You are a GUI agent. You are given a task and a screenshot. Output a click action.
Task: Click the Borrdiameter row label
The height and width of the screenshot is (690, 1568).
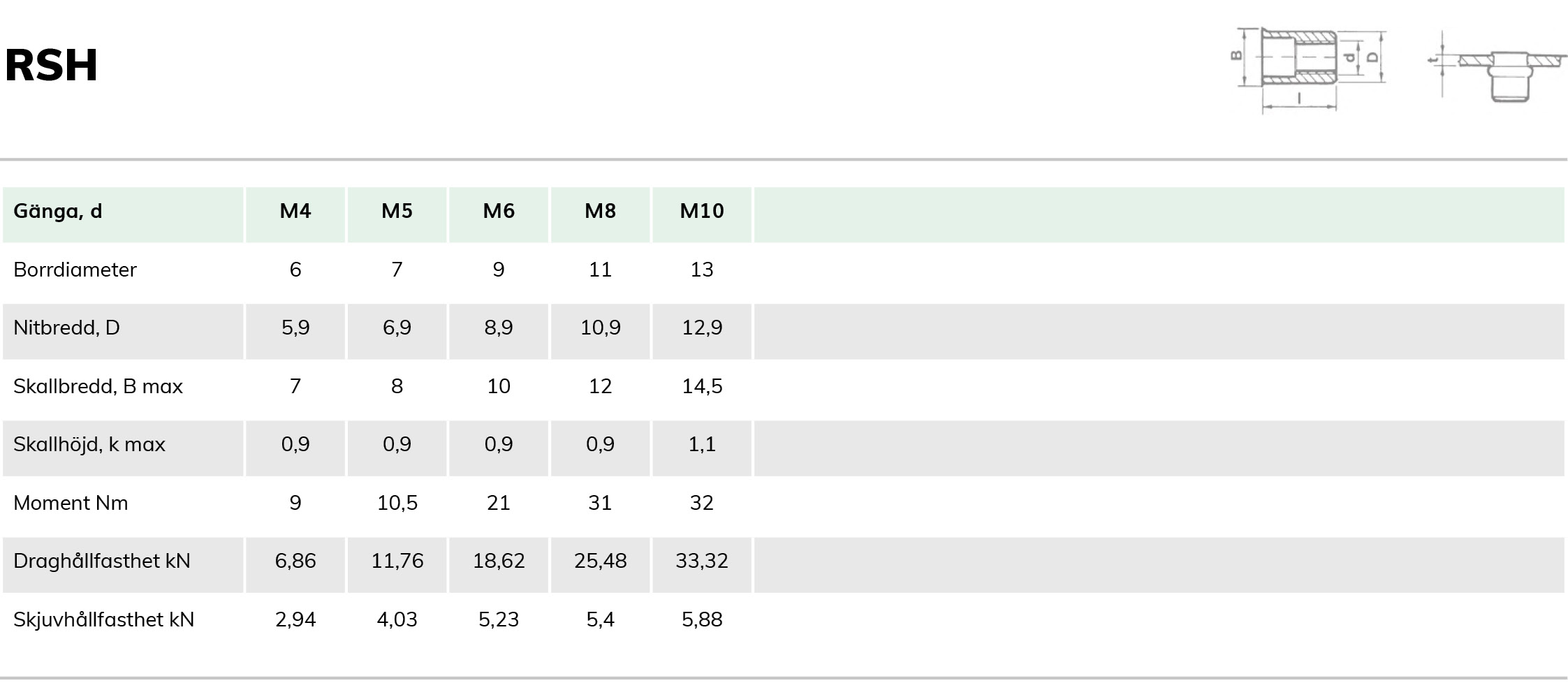(x=75, y=270)
